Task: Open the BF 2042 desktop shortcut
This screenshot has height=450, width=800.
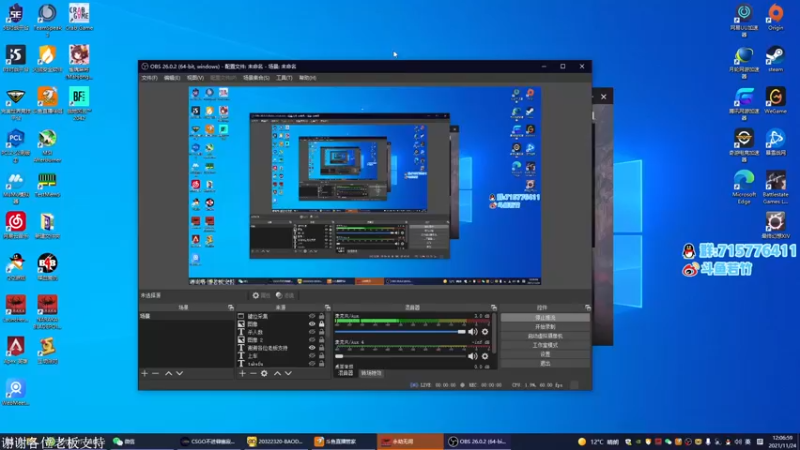Action: coord(79,103)
